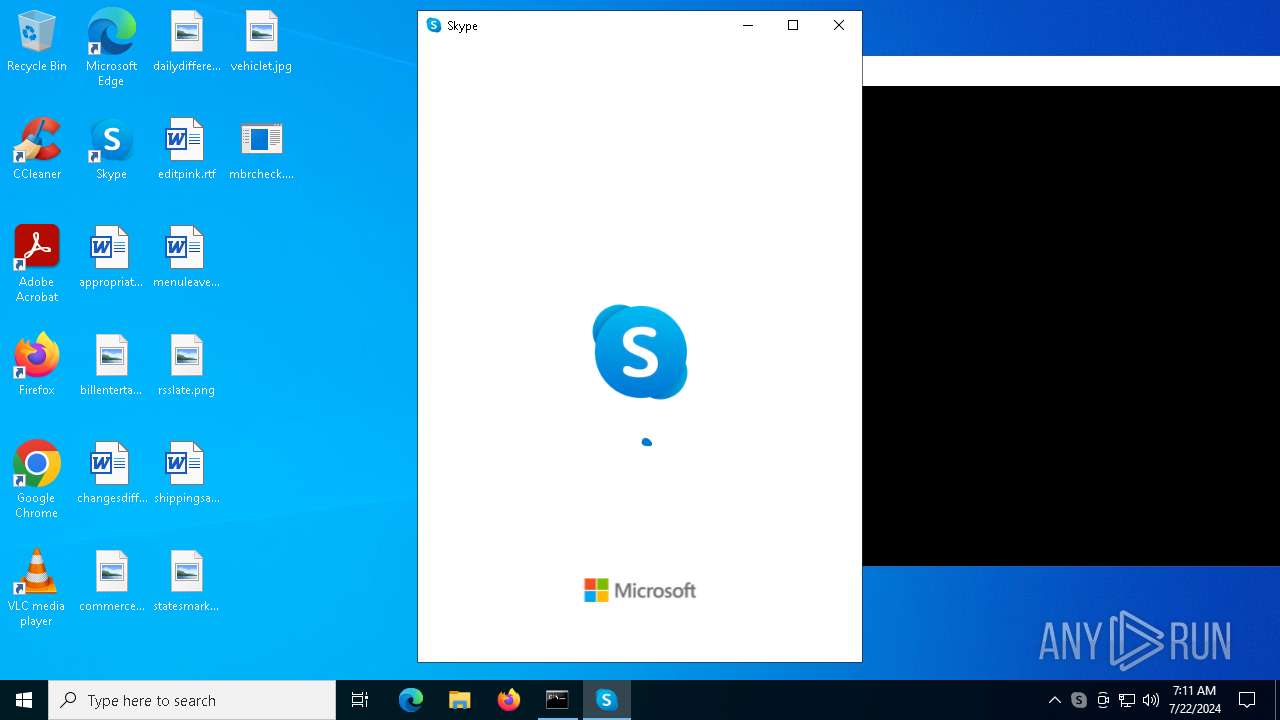The image size is (1280, 720).
Task: Launch Microsoft Edge from the taskbar
Action: pos(411,700)
